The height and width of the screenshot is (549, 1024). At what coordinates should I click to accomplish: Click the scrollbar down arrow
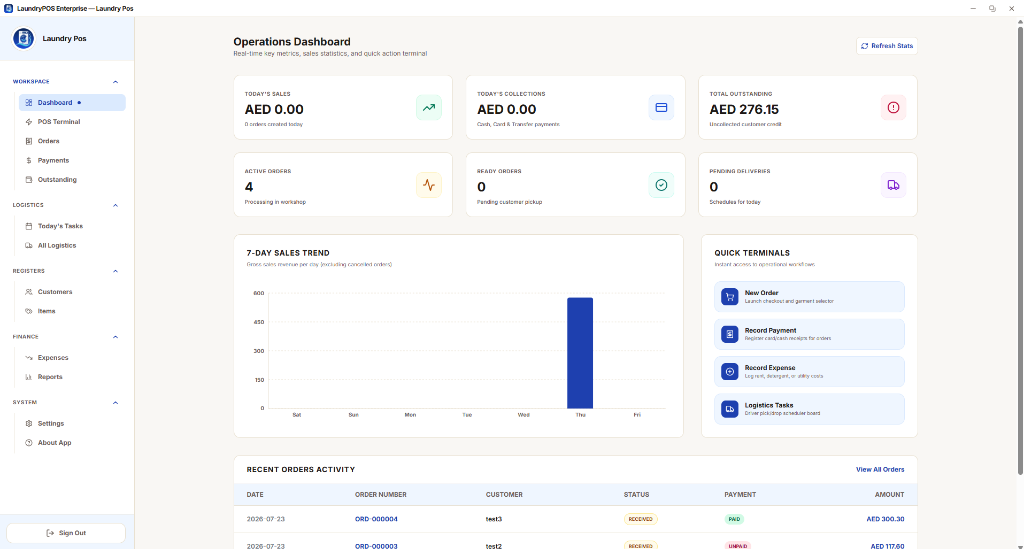[1020, 545]
